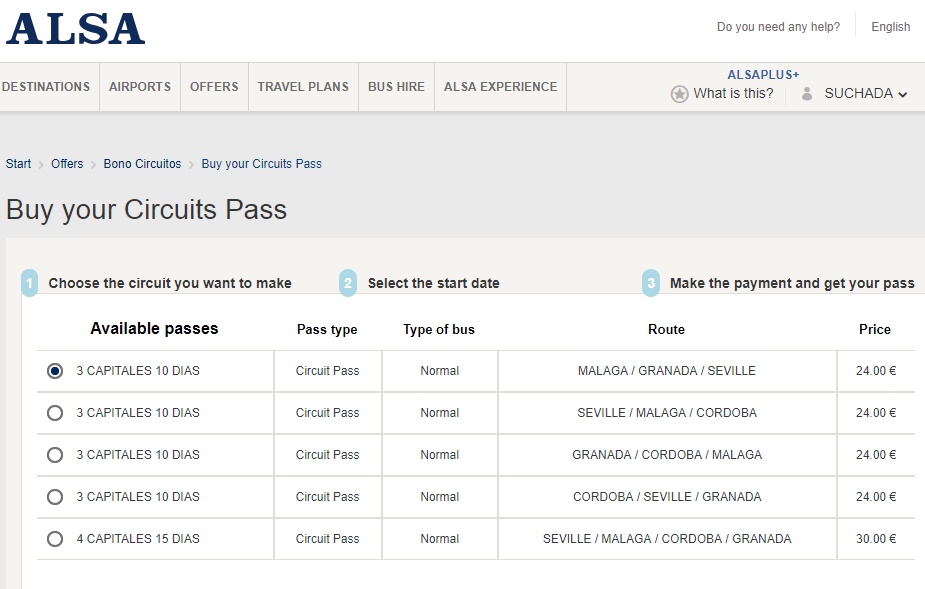The height and width of the screenshot is (589, 925).
Task: Open the TRAVEL PLANS menu
Action: point(303,87)
